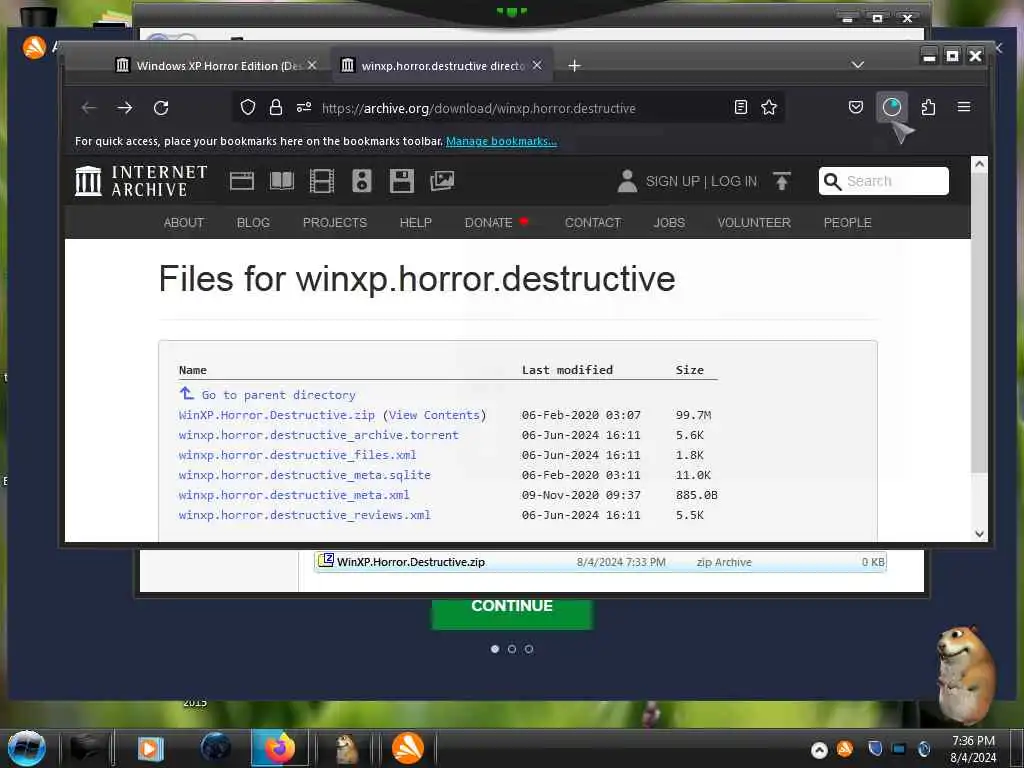
Task: Open the extensions puzzle icon
Action: [928, 107]
